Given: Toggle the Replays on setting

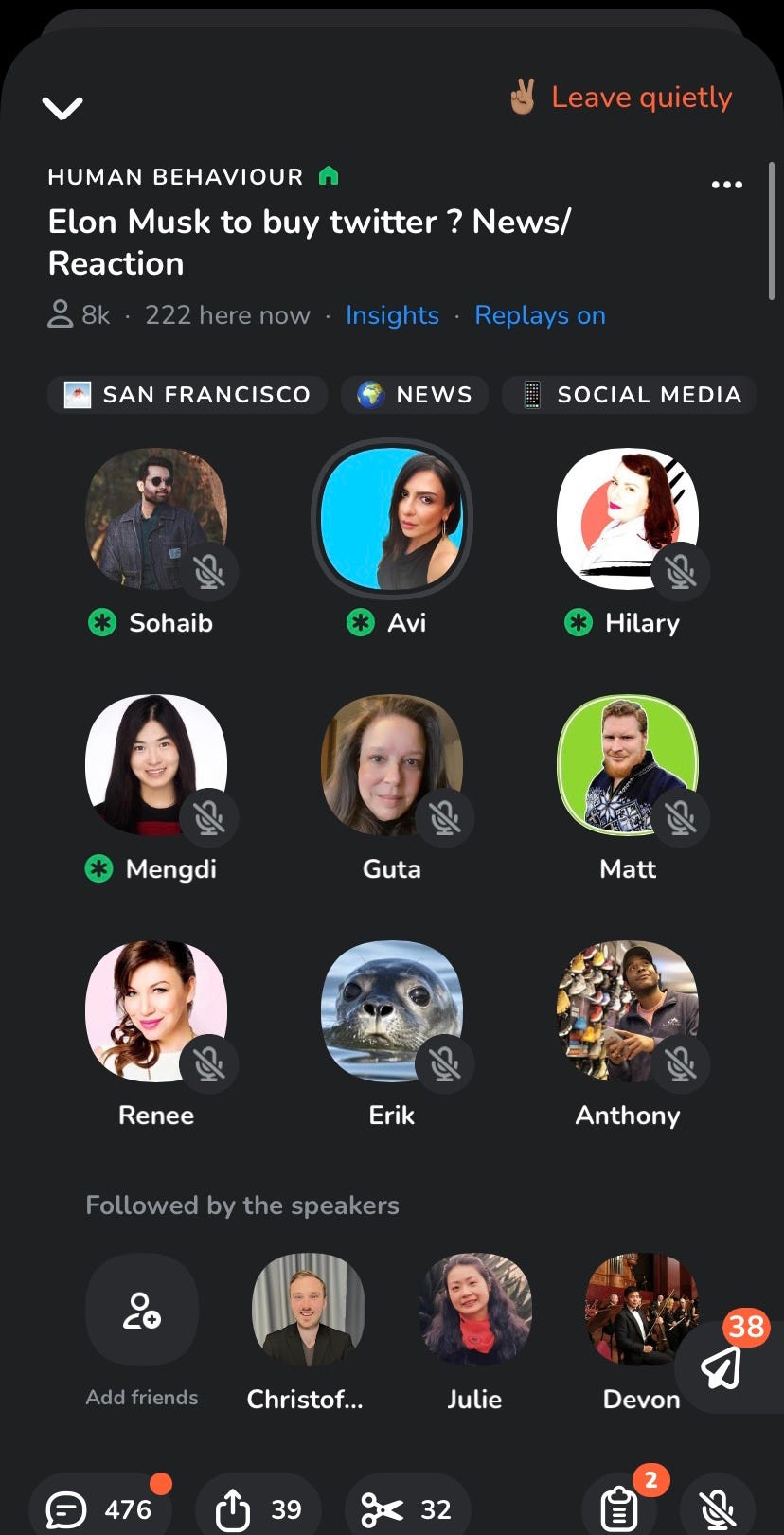Looking at the screenshot, I should [x=540, y=315].
